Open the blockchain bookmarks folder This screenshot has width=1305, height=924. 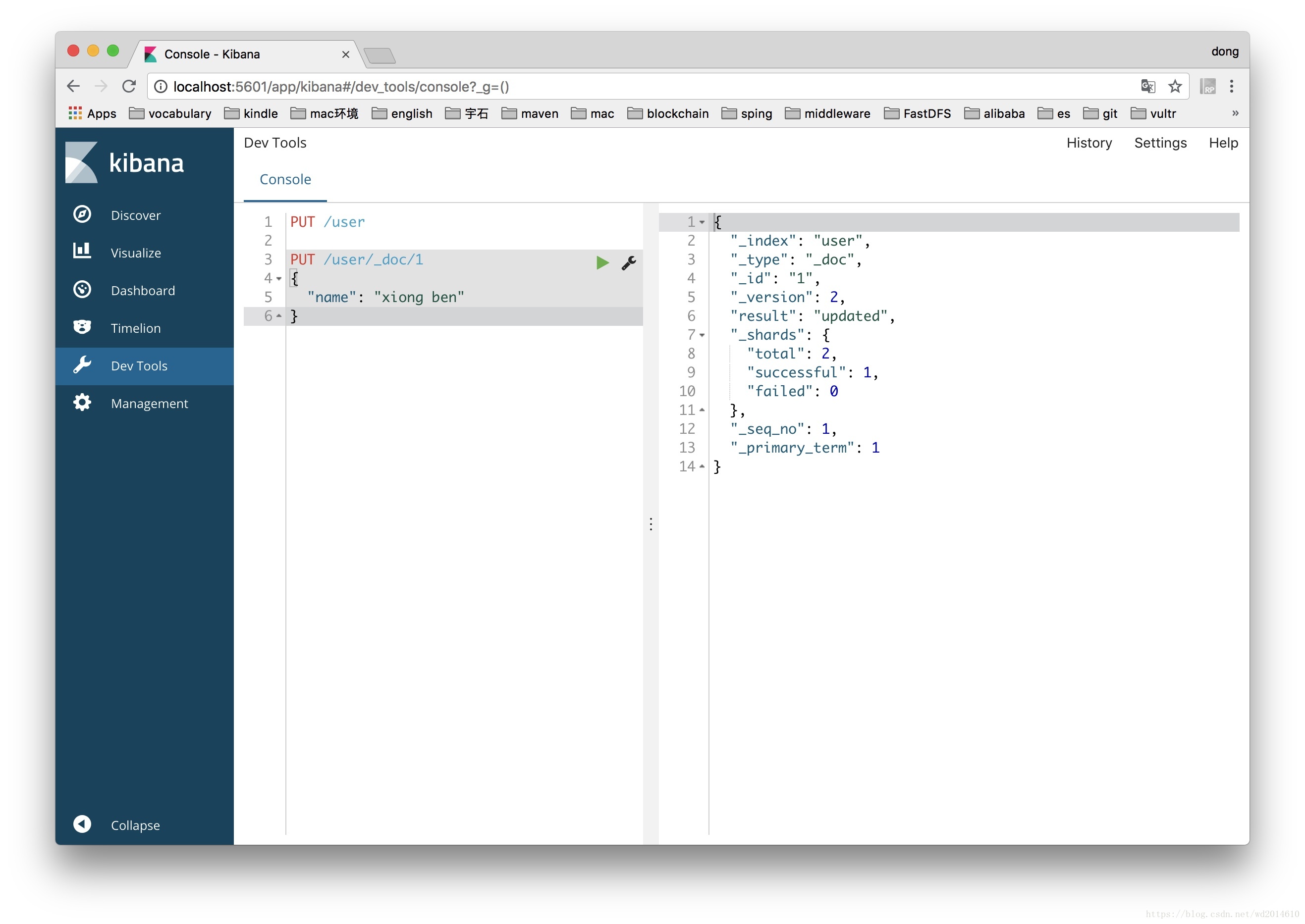pos(668,113)
